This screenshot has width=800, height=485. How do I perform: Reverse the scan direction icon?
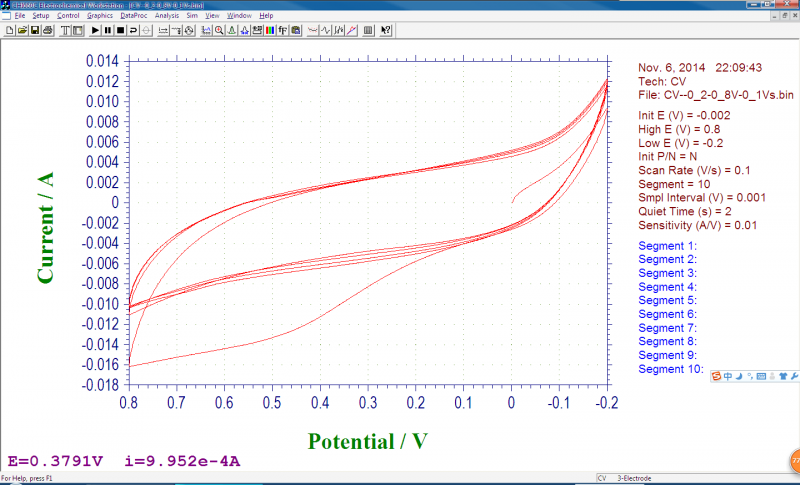click(133, 31)
